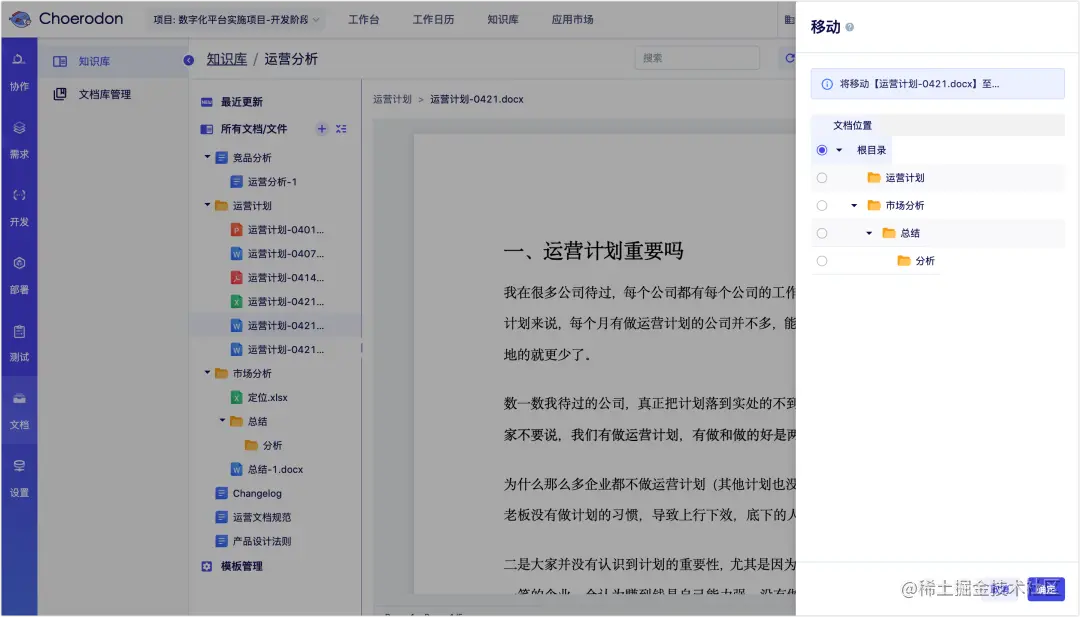Click the 知识库 side menu icon

[x=60, y=61]
